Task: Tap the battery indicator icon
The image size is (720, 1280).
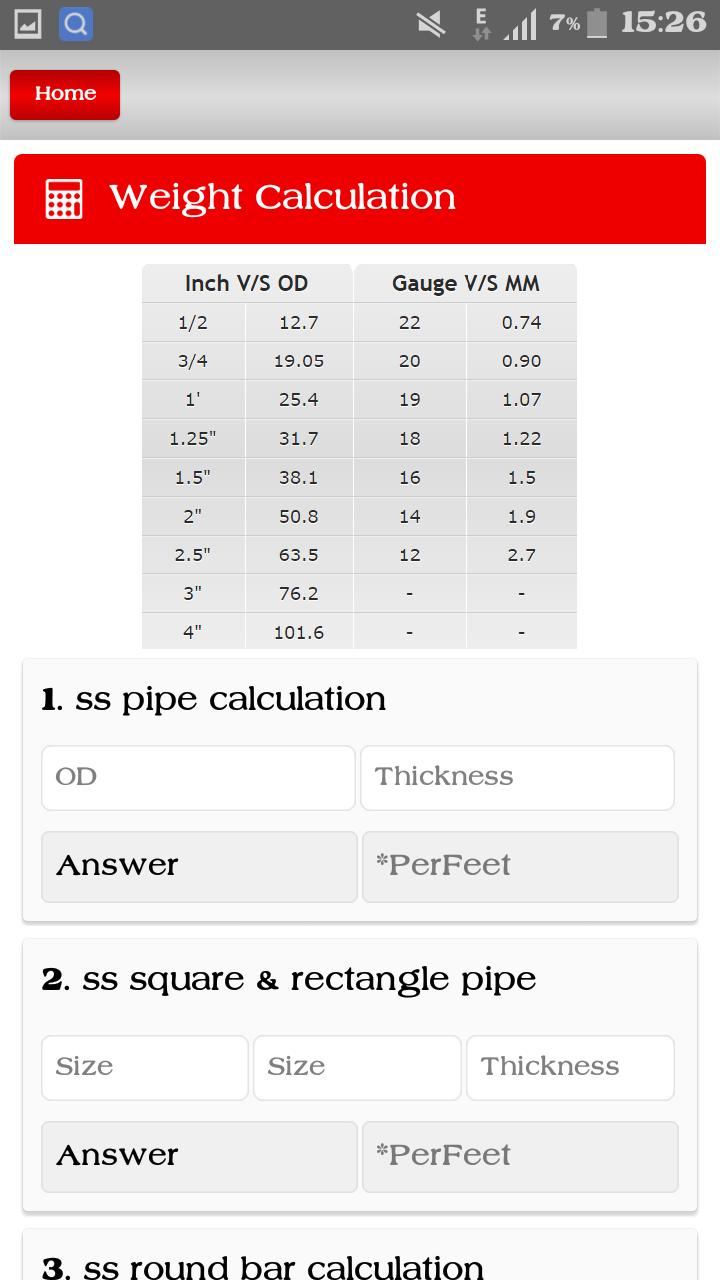Action: coord(597,23)
